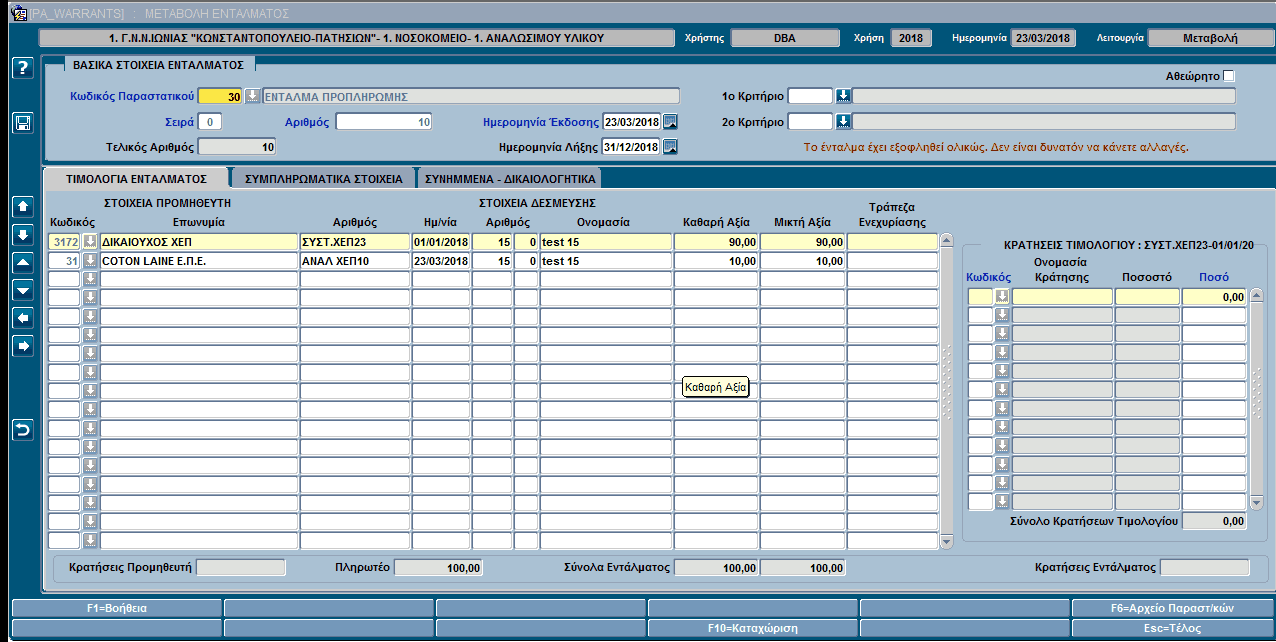Switch to the ΣΥΜΠΛΗΡΩΜΑΤΙΚΑ ΣΤΟΙΧΕΙΑ tab
The height and width of the screenshot is (642, 1276).
pyautogui.click(x=323, y=179)
